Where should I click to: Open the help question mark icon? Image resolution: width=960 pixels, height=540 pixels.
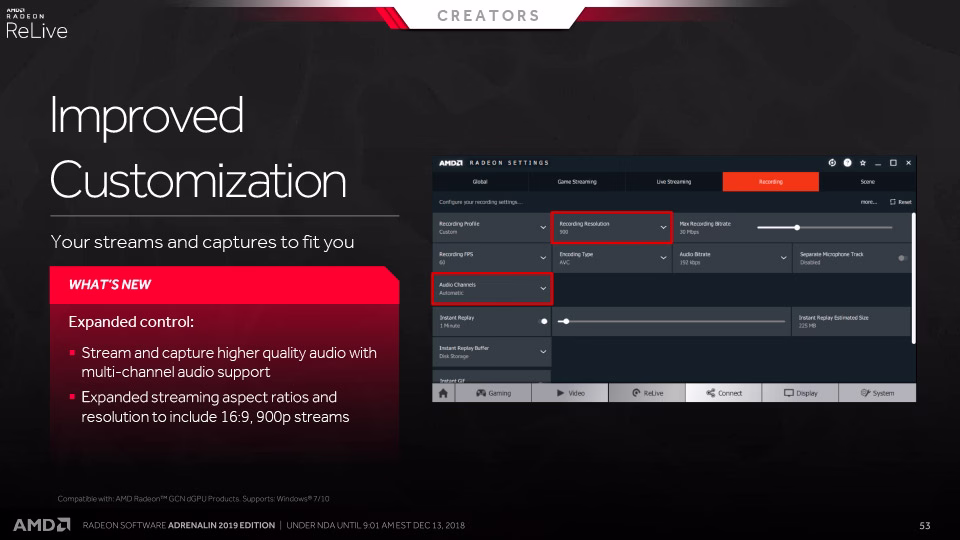(847, 163)
